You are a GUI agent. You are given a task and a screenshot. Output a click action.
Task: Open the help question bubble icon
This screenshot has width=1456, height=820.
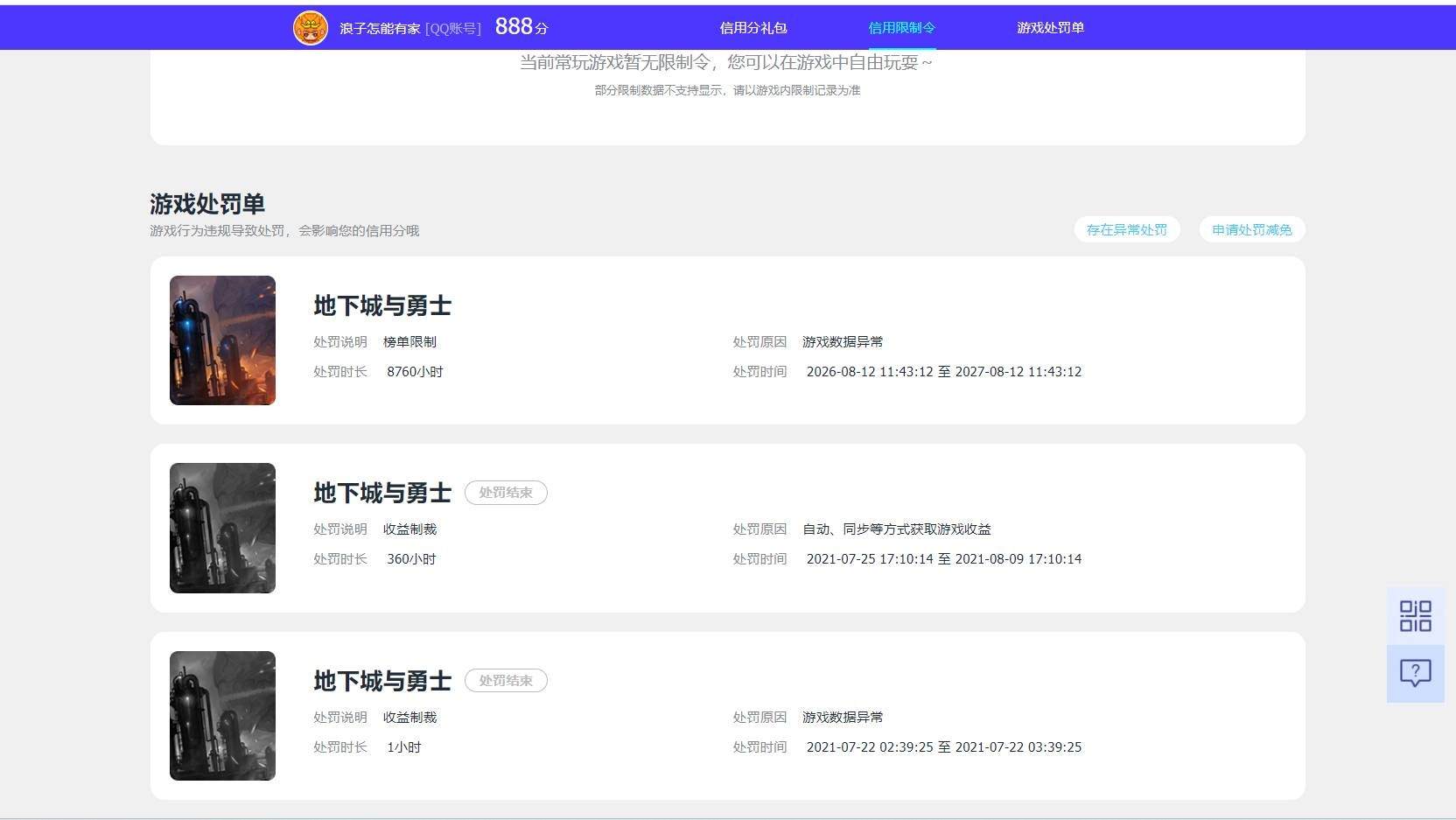click(1415, 673)
